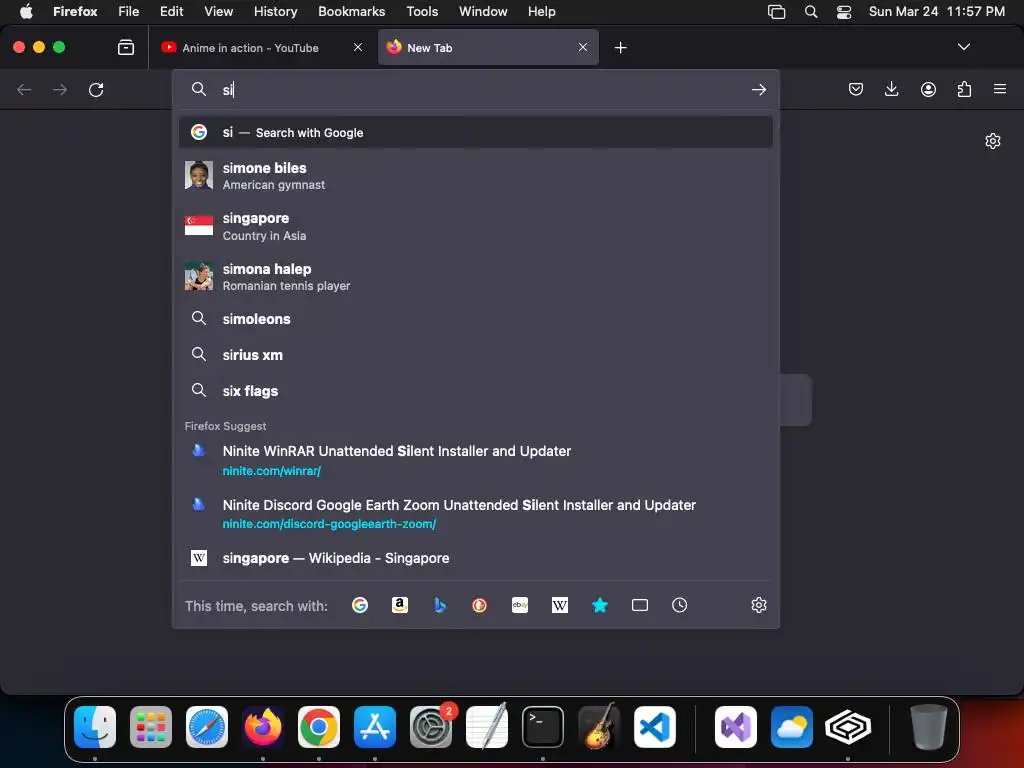Search this time with Wikipedia
The image size is (1024, 768).
tap(560, 605)
